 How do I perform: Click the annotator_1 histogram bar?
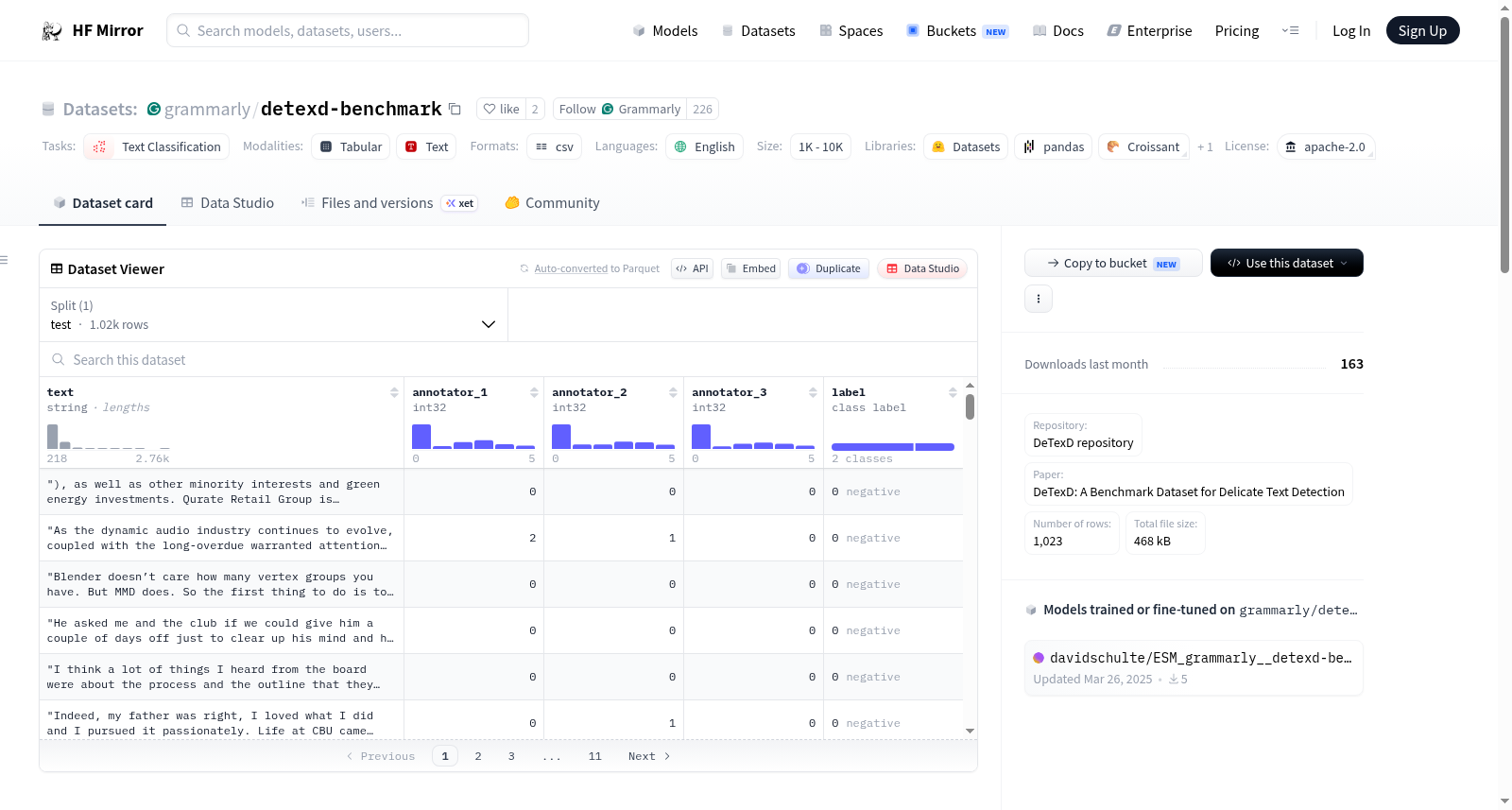pyautogui.click(x=421, y=437)
